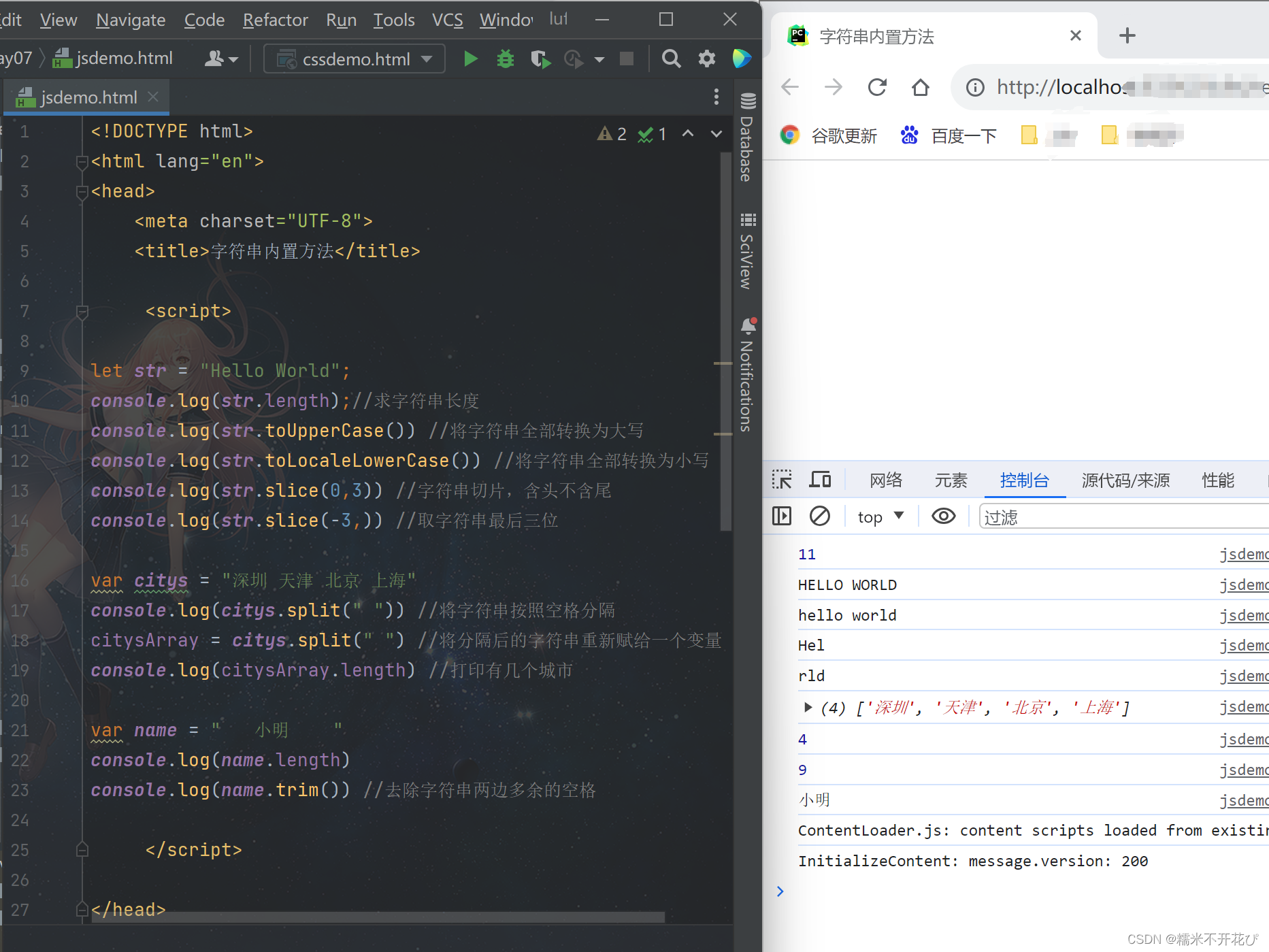
Task: Click the Search everywhere magnifier icon
Action: (671, 59)
